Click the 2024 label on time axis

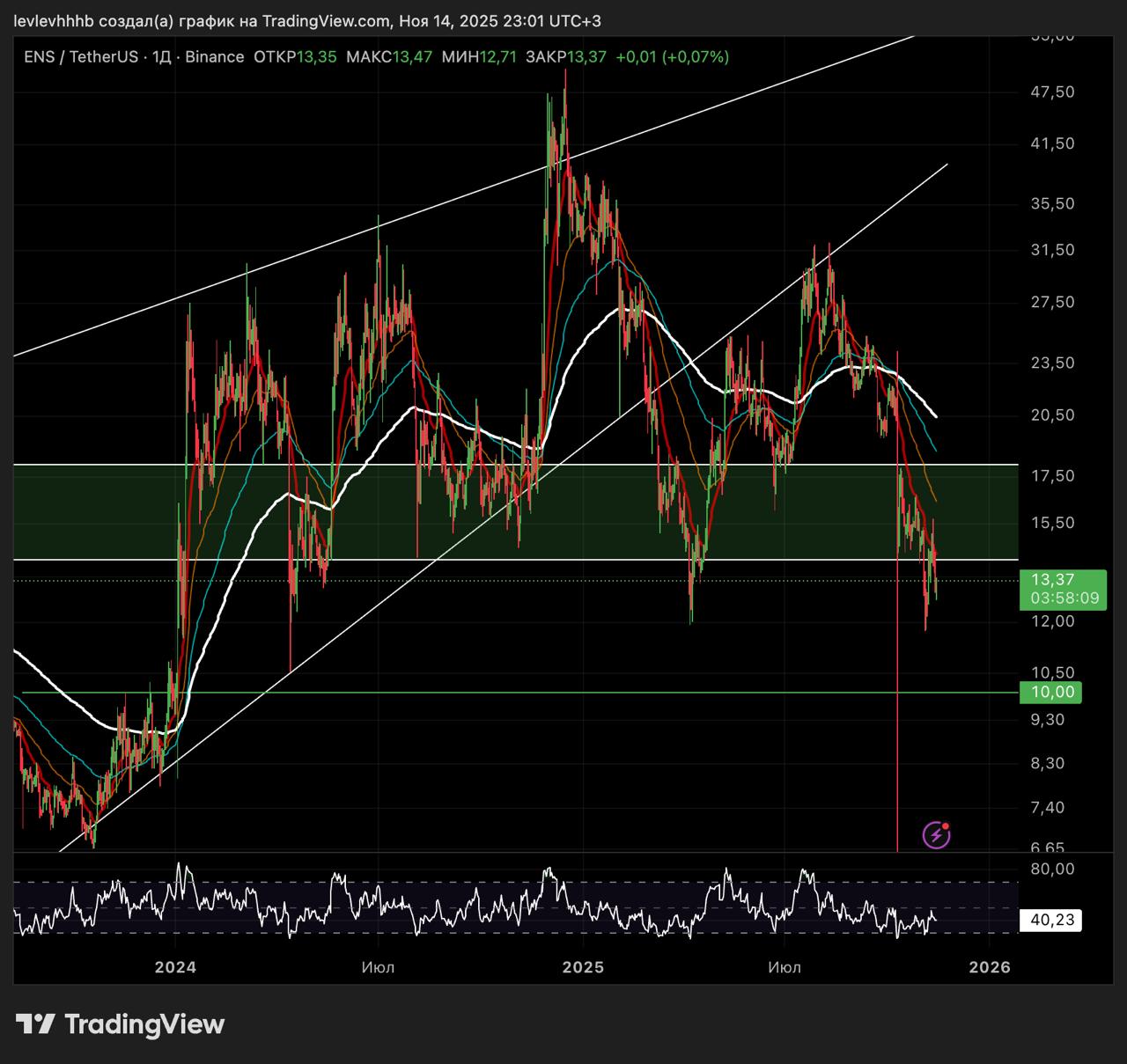pyautogui.click(x=175, y=967)
